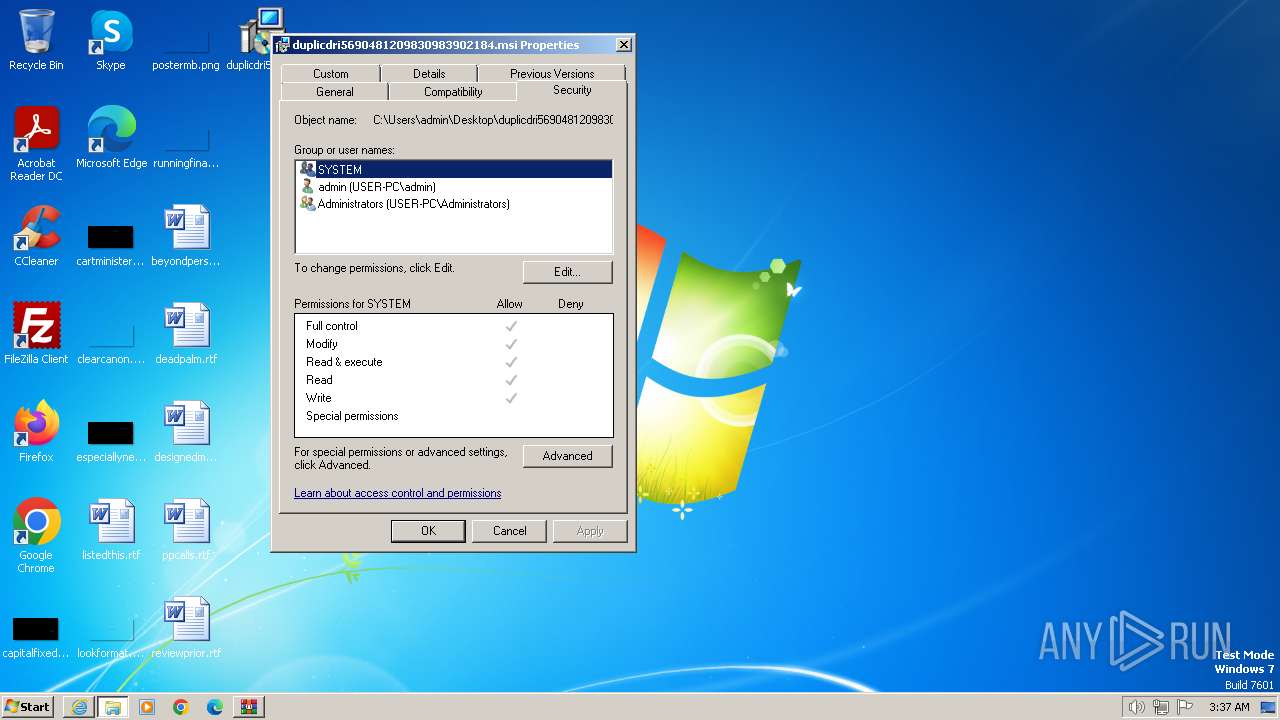The image size is (1280, 720).
Task: Click Show desktop button in taskbar
Action: tap(1269, 707)
